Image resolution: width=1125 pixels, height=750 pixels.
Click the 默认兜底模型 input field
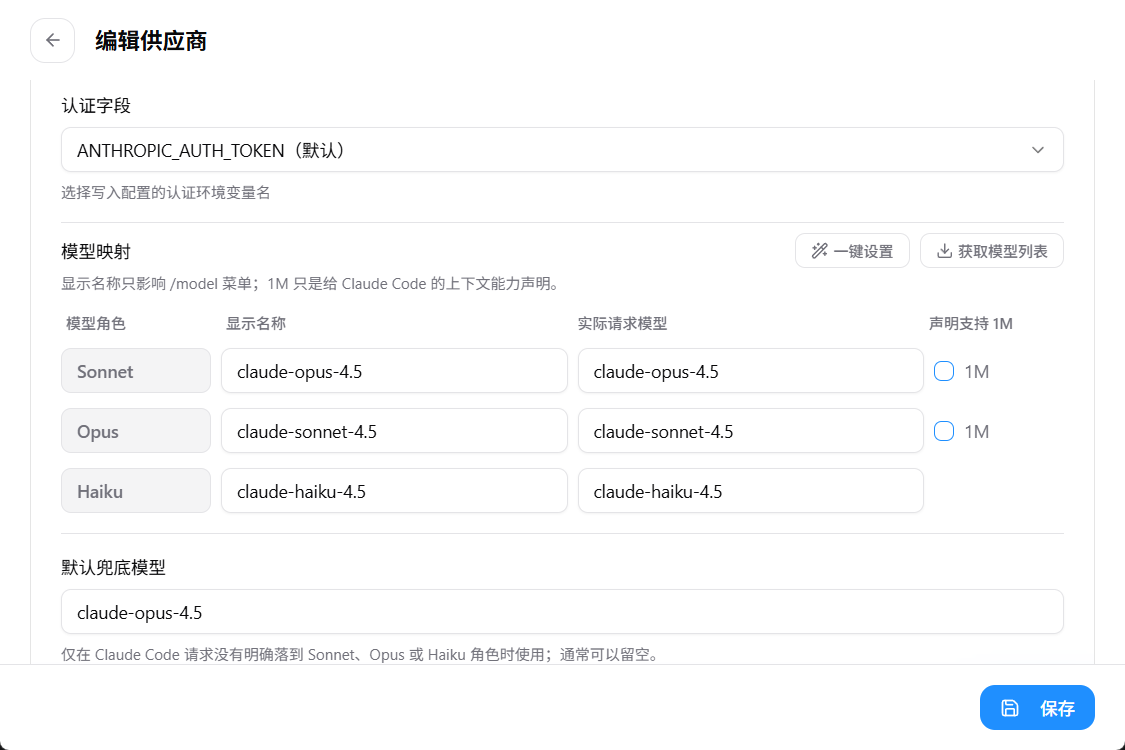point(562,612)
